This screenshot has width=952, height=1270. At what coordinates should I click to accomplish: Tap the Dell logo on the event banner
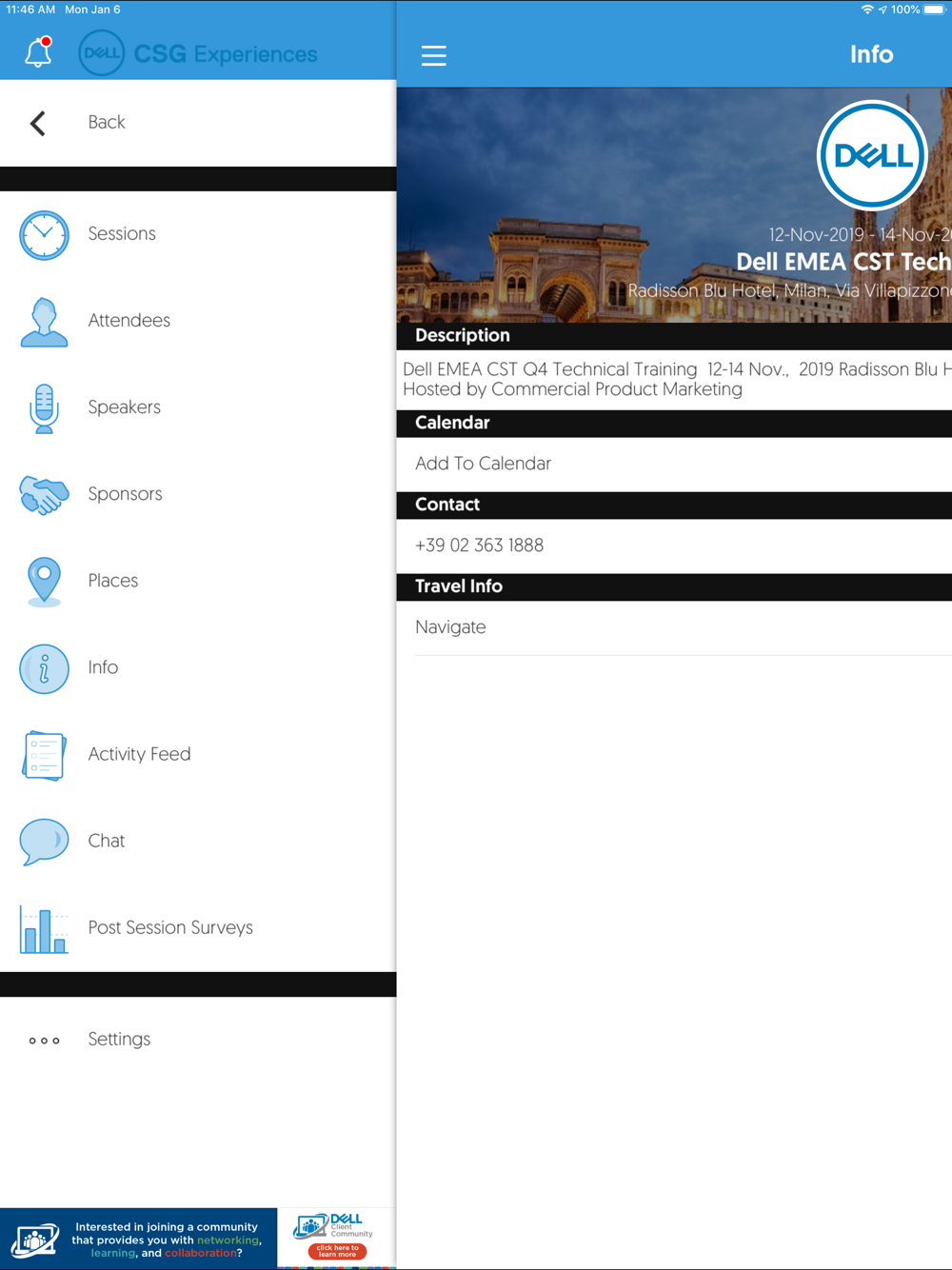click(872, 155)
